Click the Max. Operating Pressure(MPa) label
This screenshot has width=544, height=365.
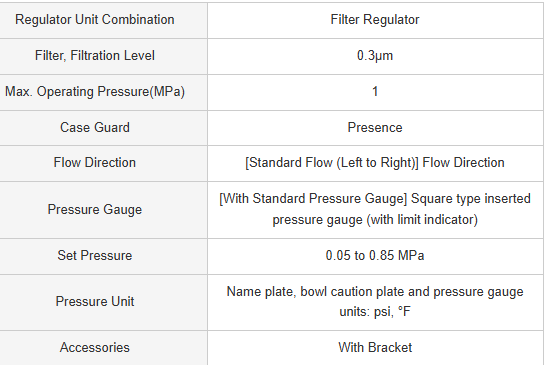click(95, 92)
